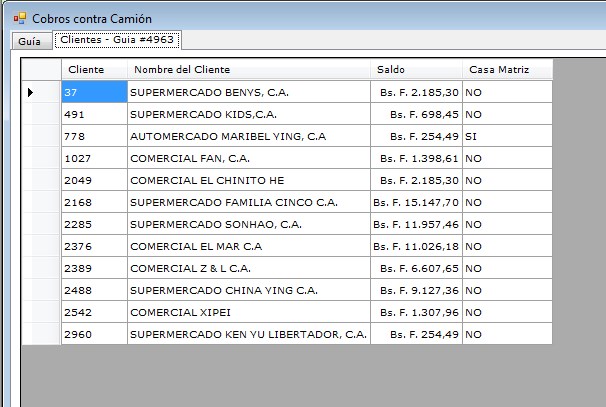Click the Bs. F. 11.026,18 balance cell

click(x=416, y=246)
